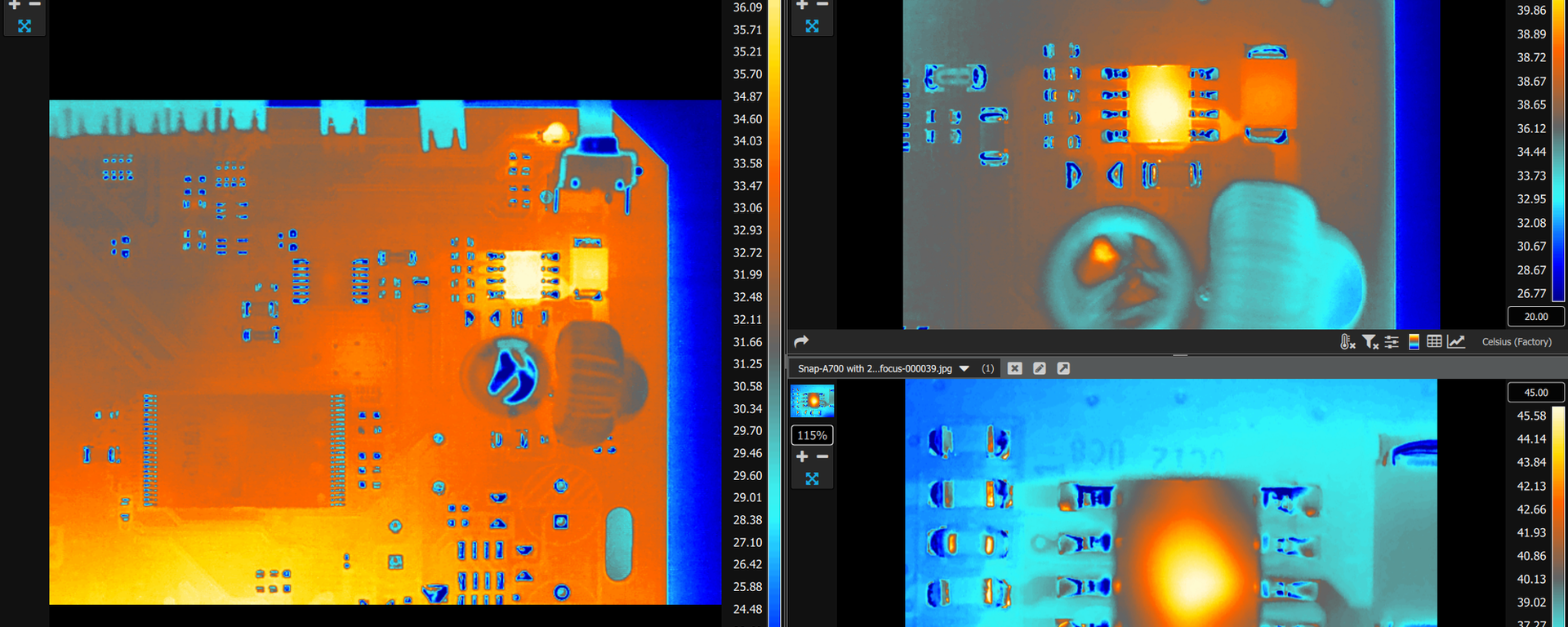Edit the 45.00 upper scale limit field

click(1535, 393)
